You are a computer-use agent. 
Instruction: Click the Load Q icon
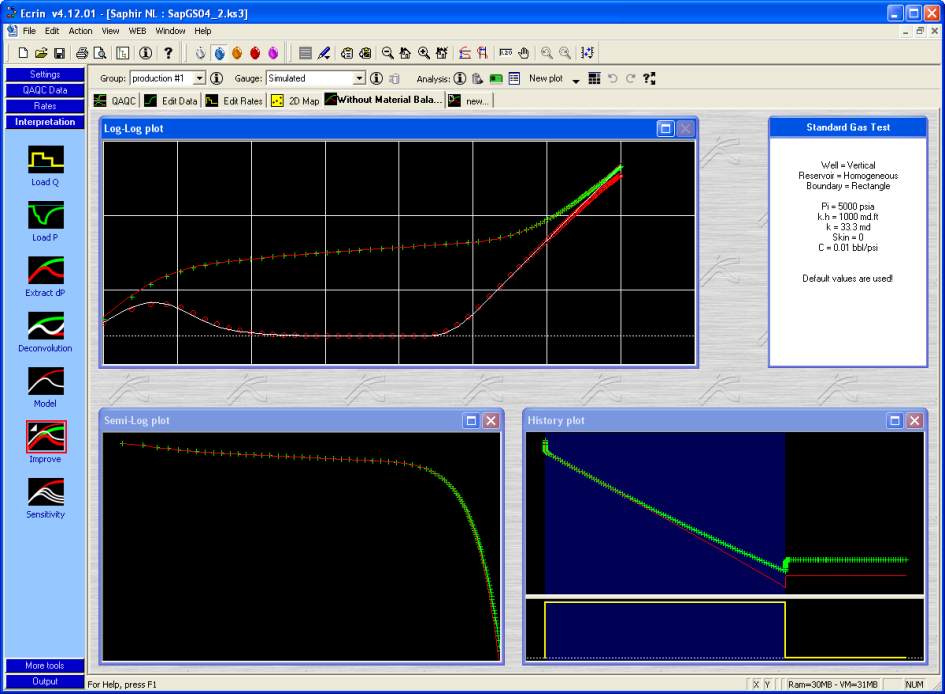45,161
